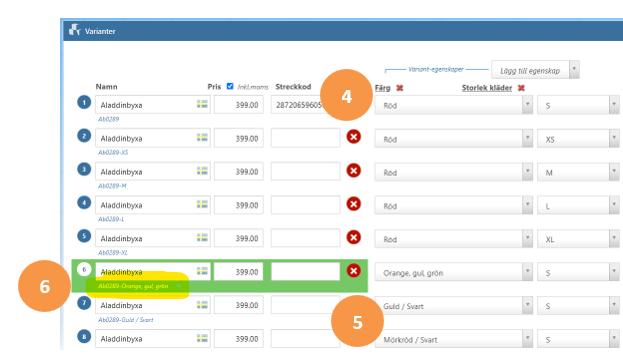Focus the name field in row 8
The image size is (623, 361).
[153, 339]
